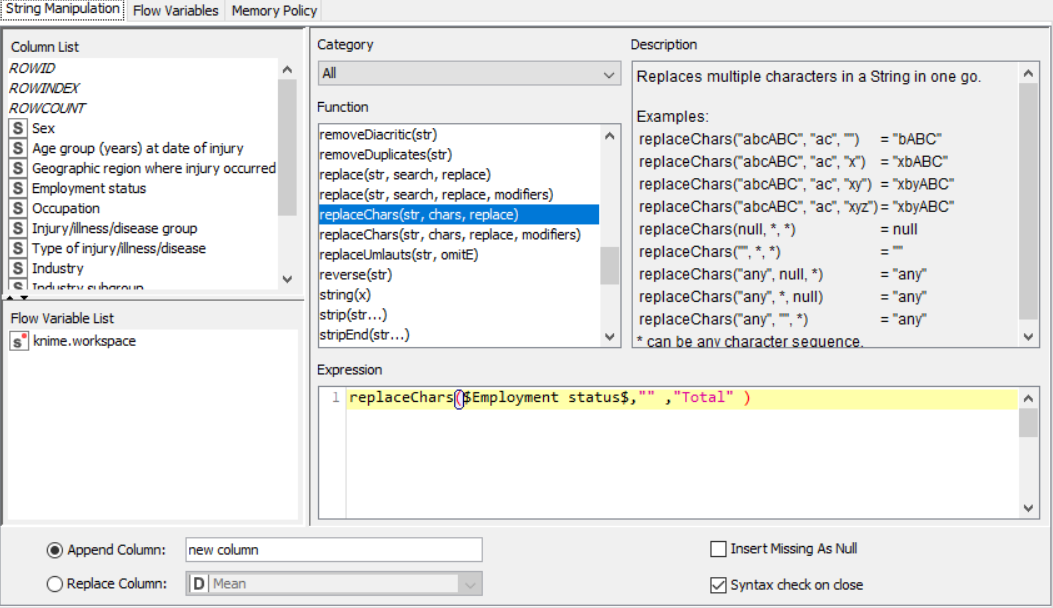Click the Expression editor scroll down arrow
The width and height of the screenshot is (1053, 608).
click(1028, 508)
